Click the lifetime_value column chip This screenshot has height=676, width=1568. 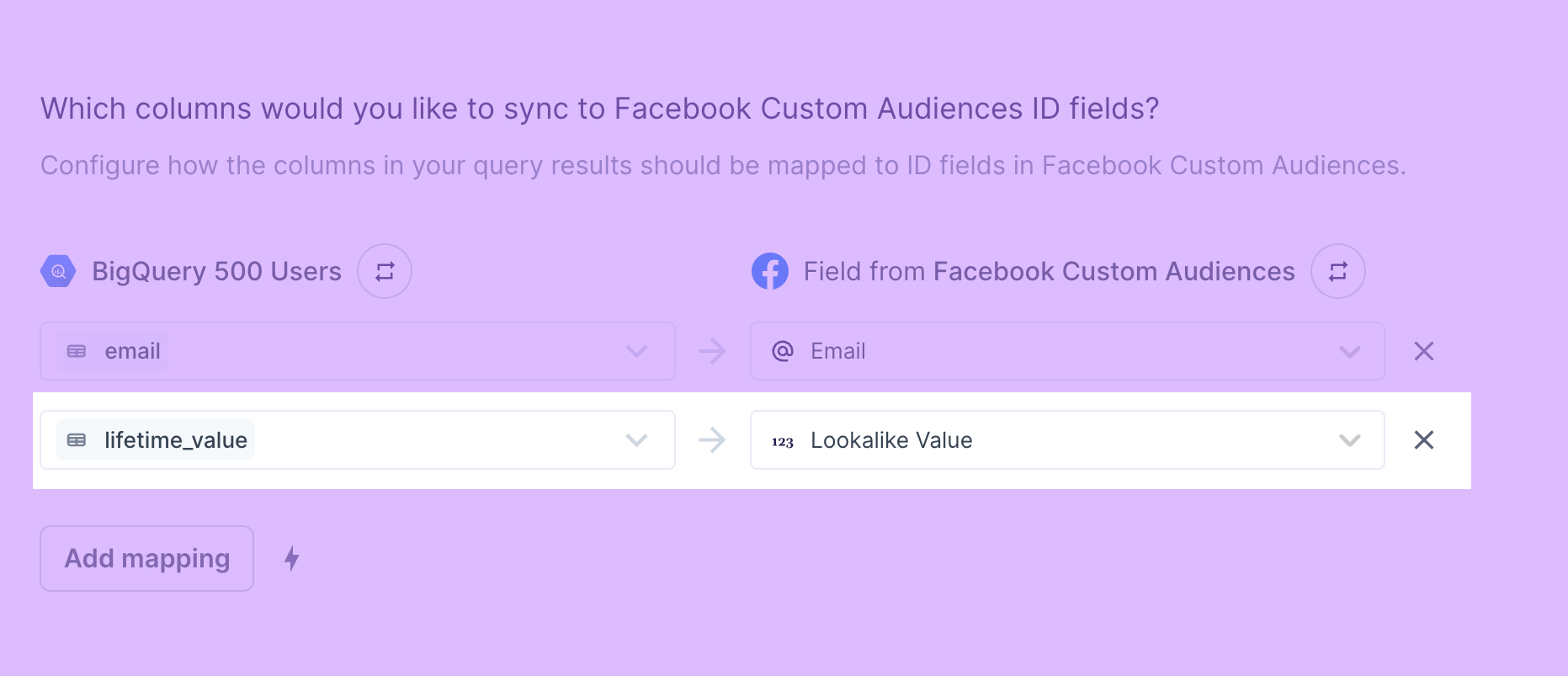(x=156, y=440)
